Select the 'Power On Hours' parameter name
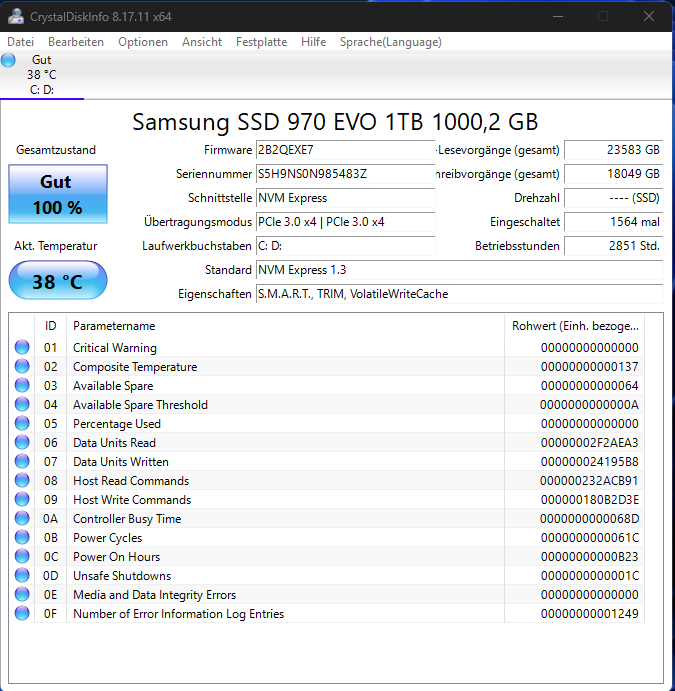 [116, 557]
